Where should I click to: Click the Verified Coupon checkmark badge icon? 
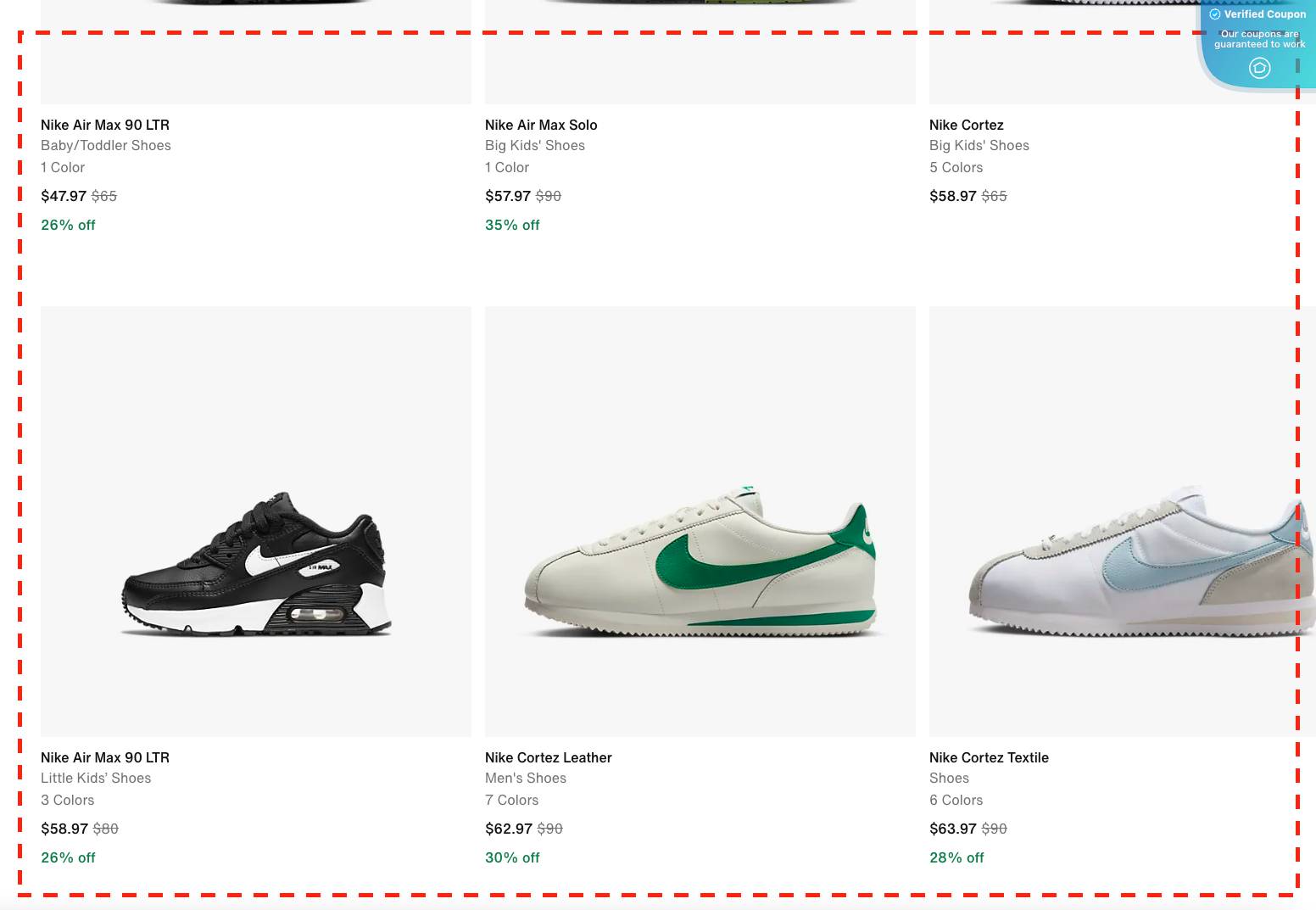tap(1215, 14)
